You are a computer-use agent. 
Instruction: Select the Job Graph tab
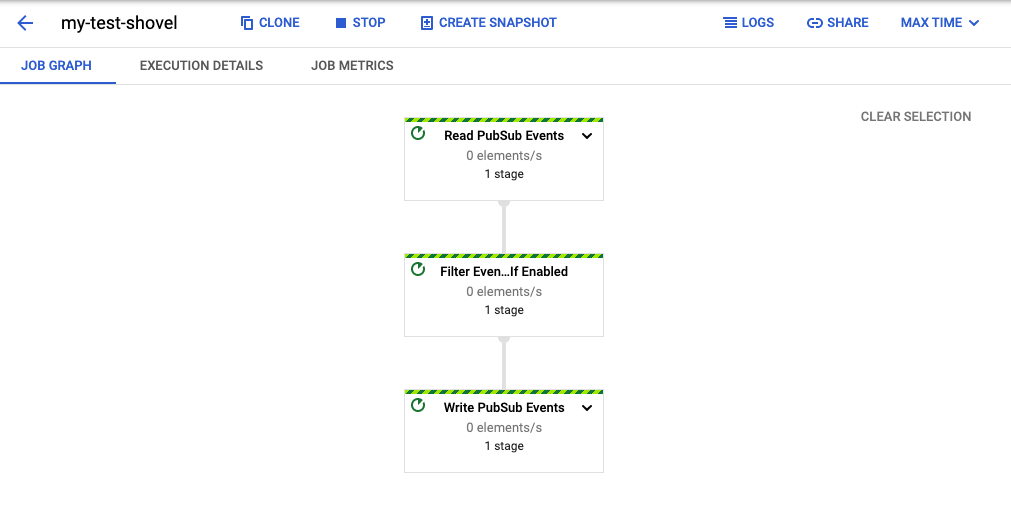pyautogui.click(x=56, y=66)
